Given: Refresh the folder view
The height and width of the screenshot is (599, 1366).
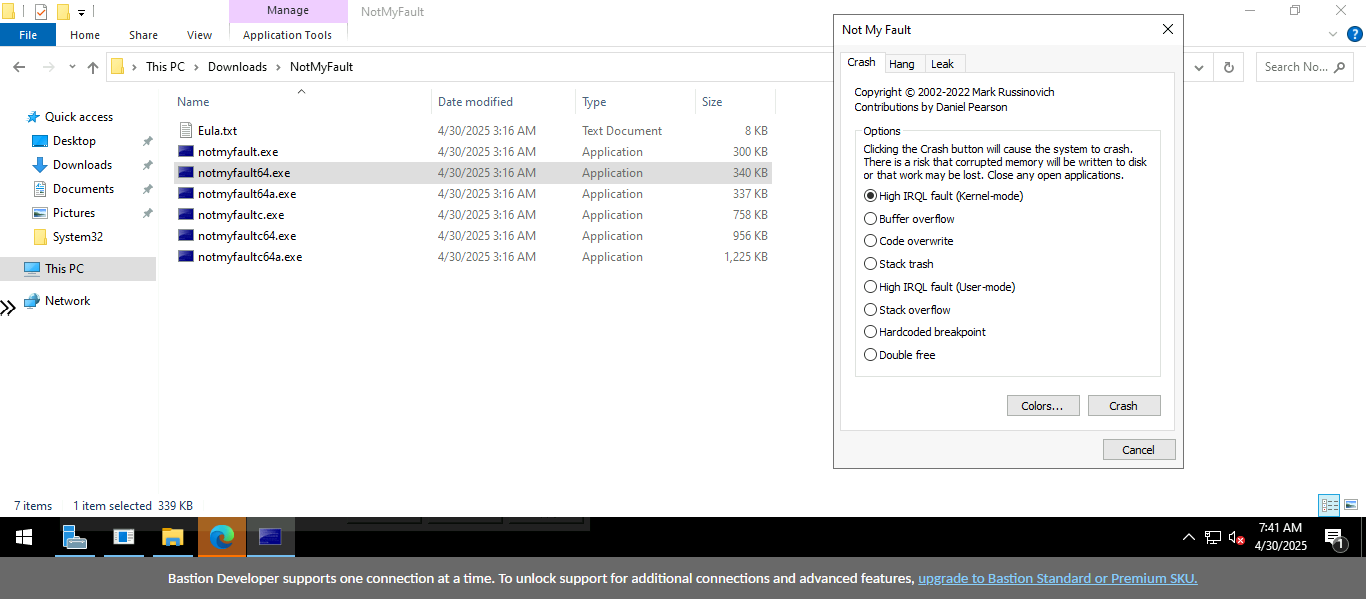Looking at the screenshot, I should coord(1228,67).
